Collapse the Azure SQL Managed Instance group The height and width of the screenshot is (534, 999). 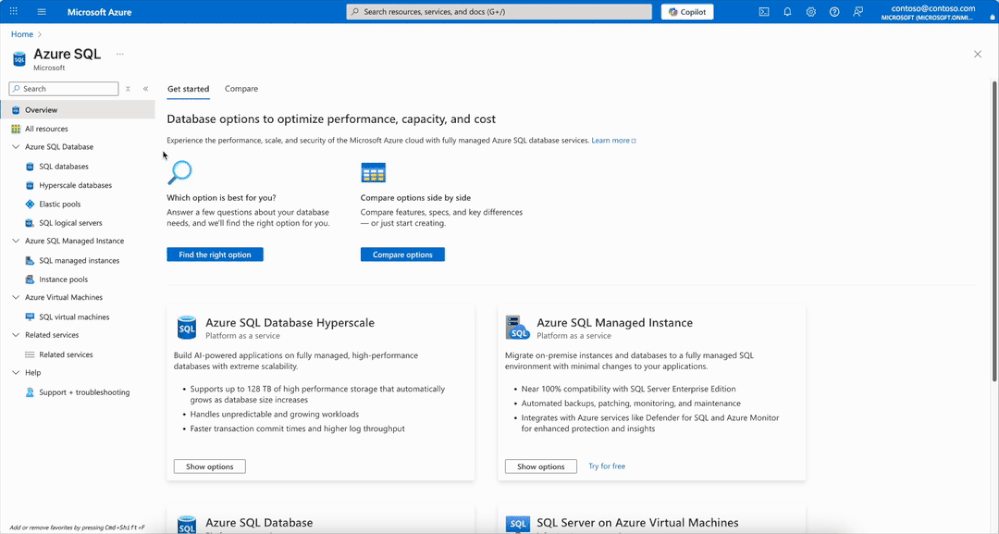click(16, 241)
